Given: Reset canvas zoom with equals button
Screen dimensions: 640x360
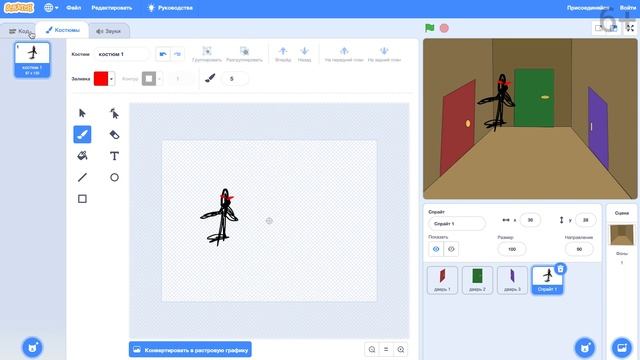Looking at the screenshot, I should click(386, 349).
